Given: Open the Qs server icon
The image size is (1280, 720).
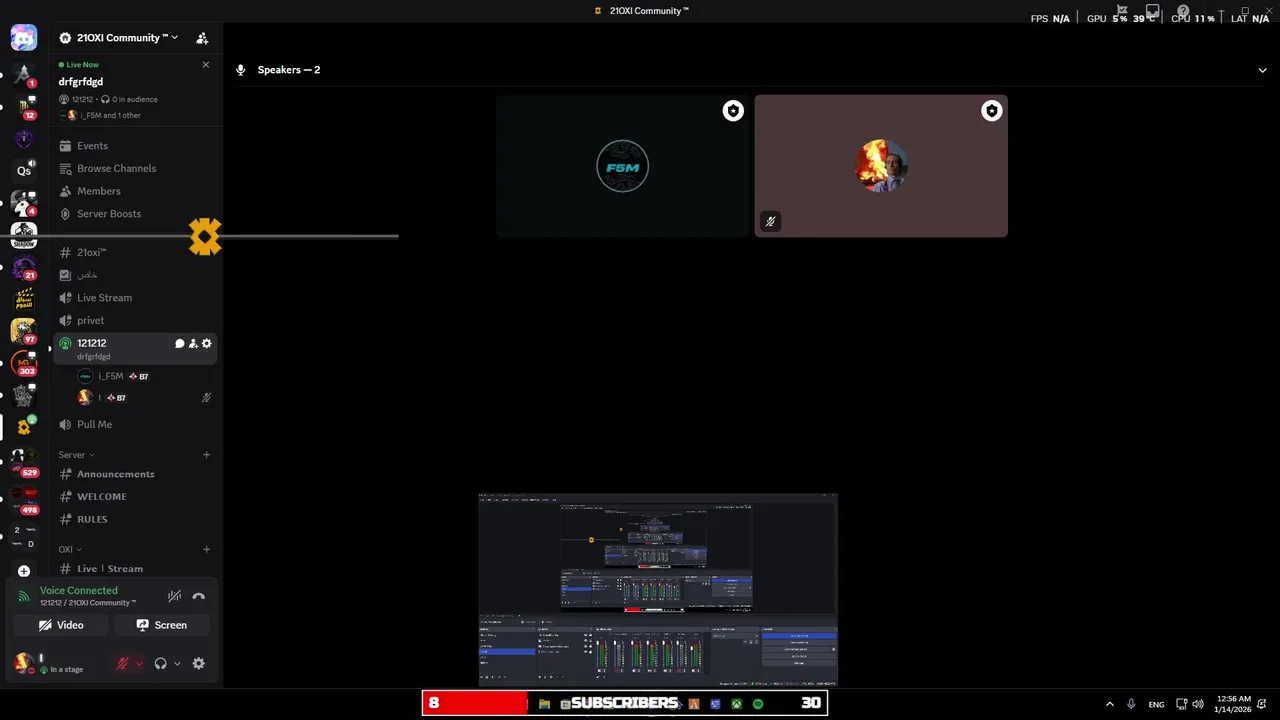Looking at the screenshot, I should 24,171.
